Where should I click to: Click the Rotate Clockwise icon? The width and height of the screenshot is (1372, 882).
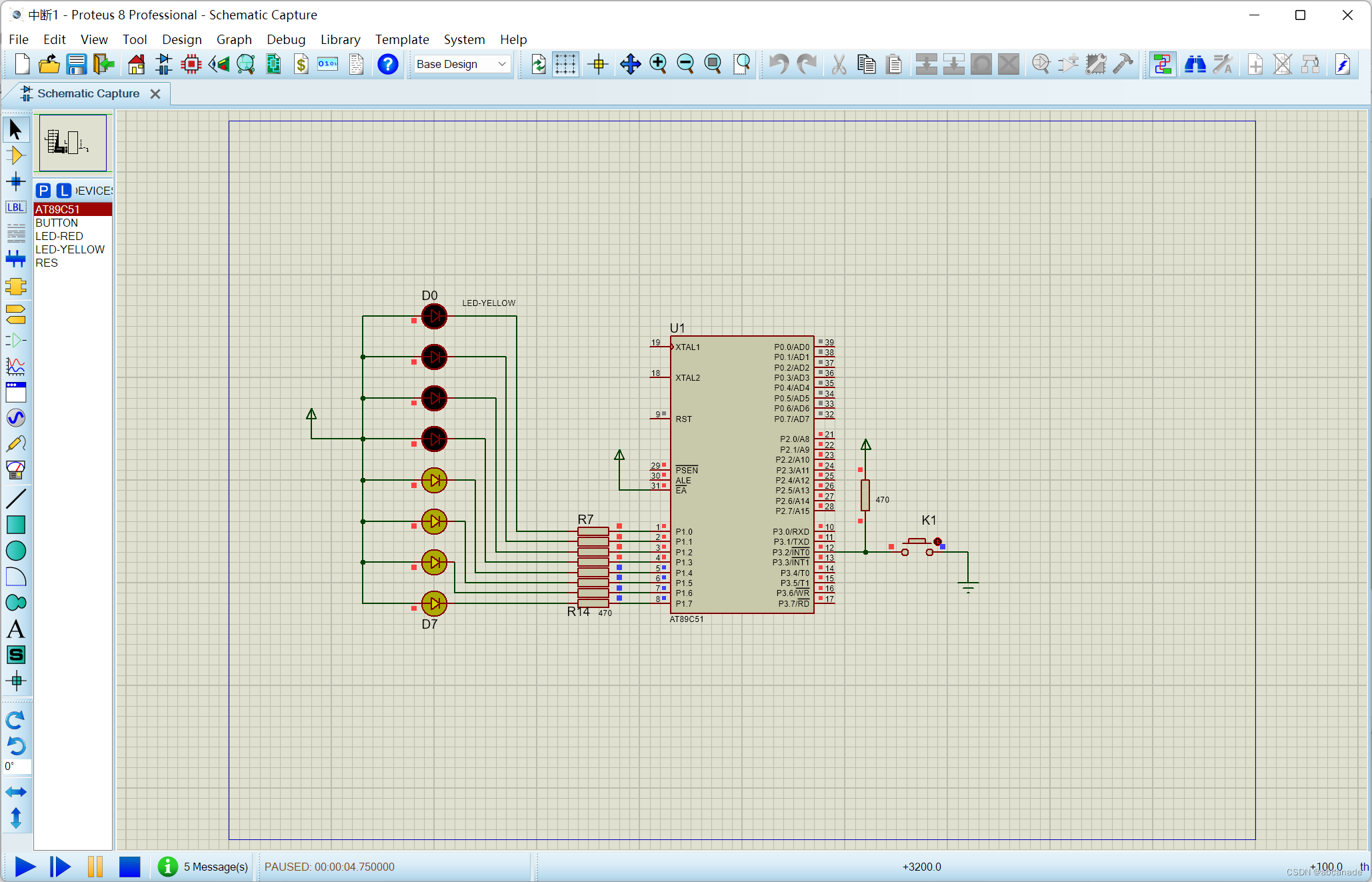(x=16, y=720)
